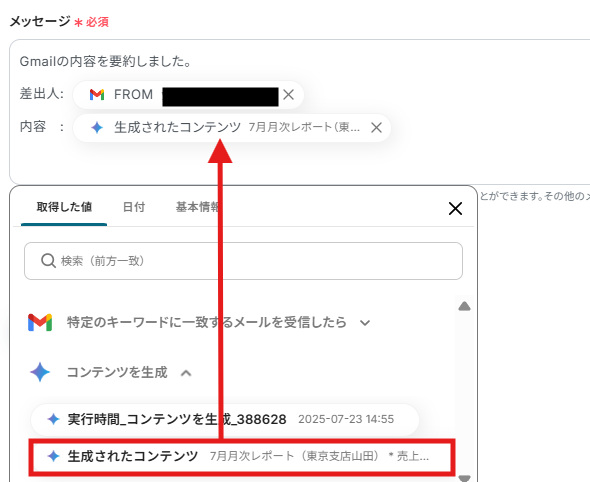Click sparkle icon on 実行時間 item
The image size is (590, 482).
pos(53,419)
